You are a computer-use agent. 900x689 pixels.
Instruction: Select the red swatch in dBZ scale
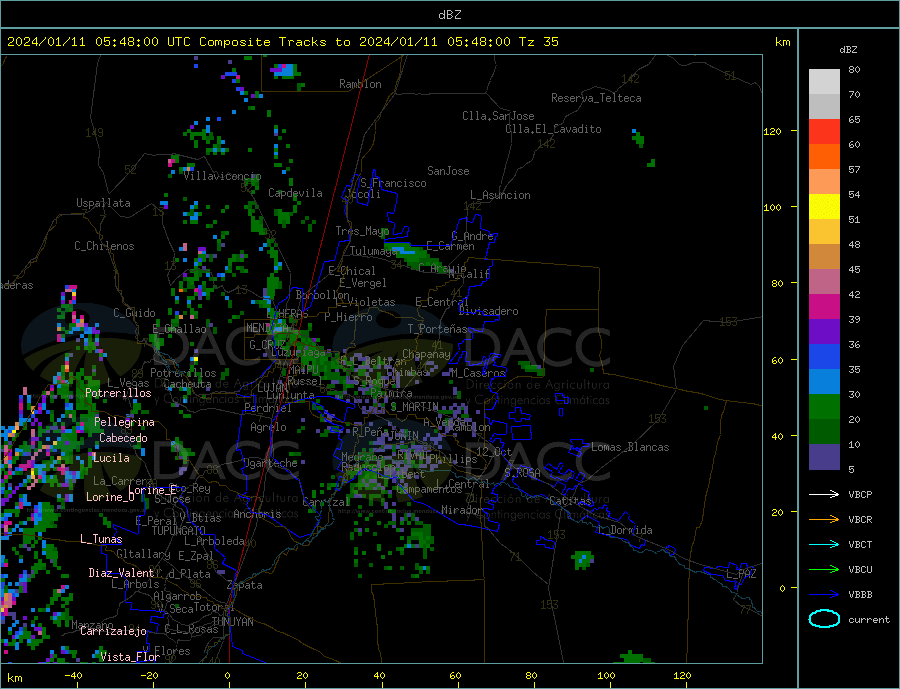824,132
